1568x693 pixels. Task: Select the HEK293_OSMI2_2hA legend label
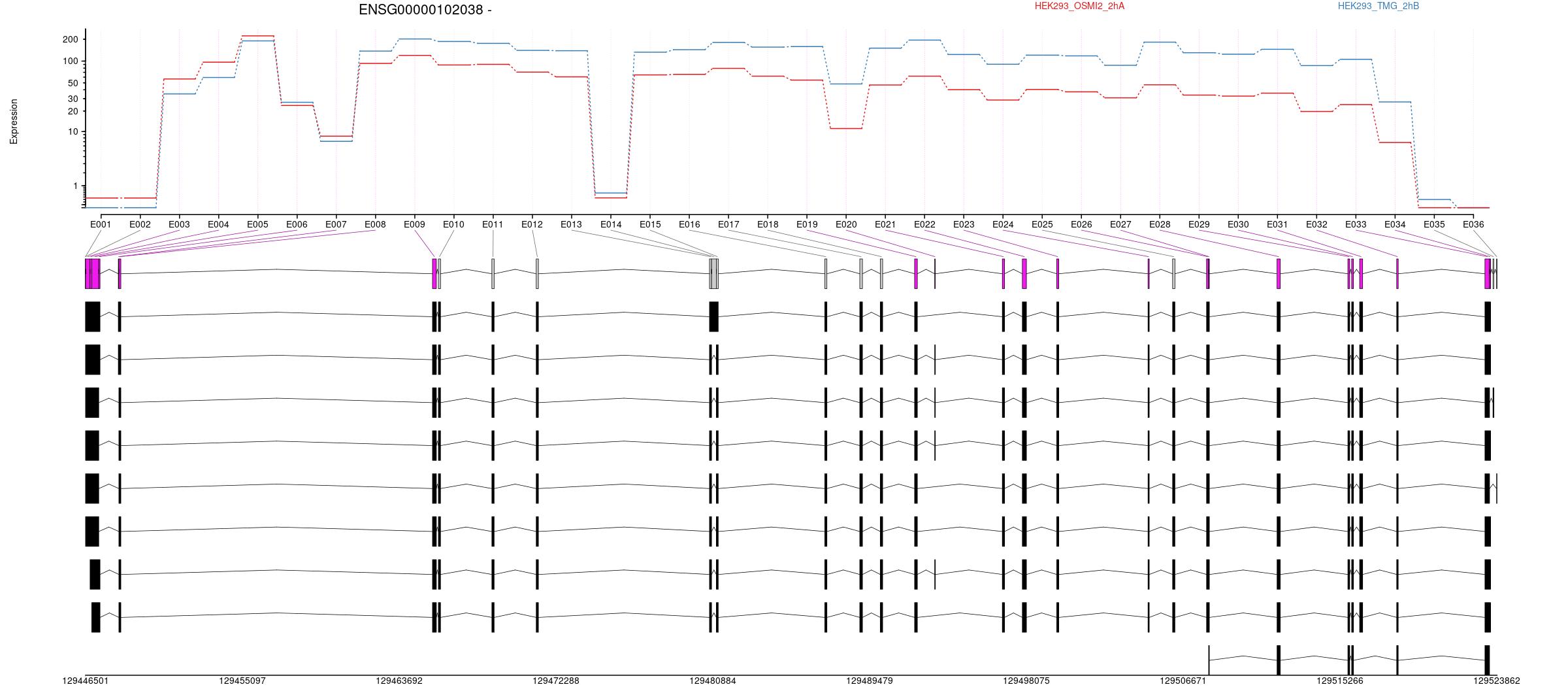(1080, 6)
